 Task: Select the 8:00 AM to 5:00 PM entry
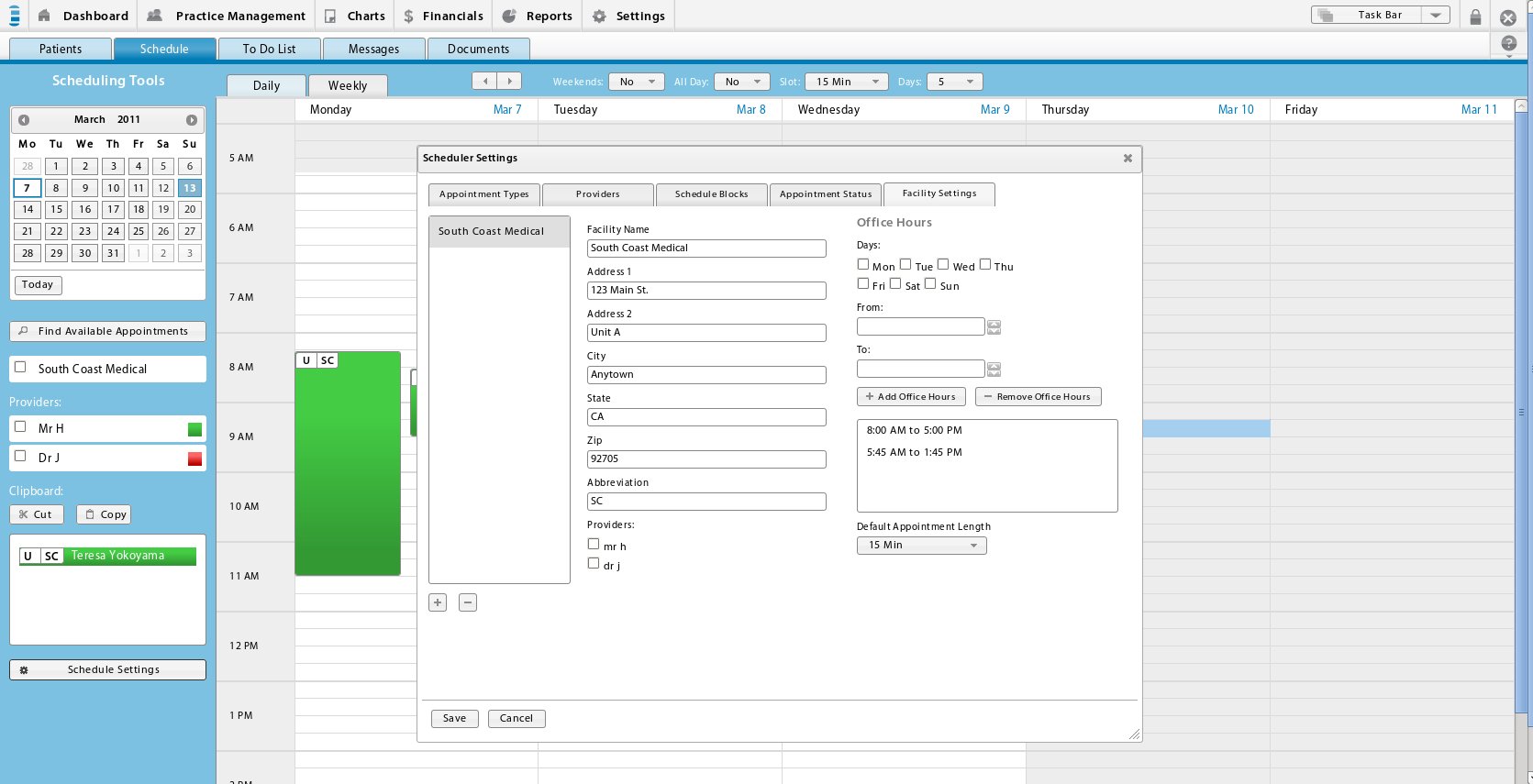(915, 430)
